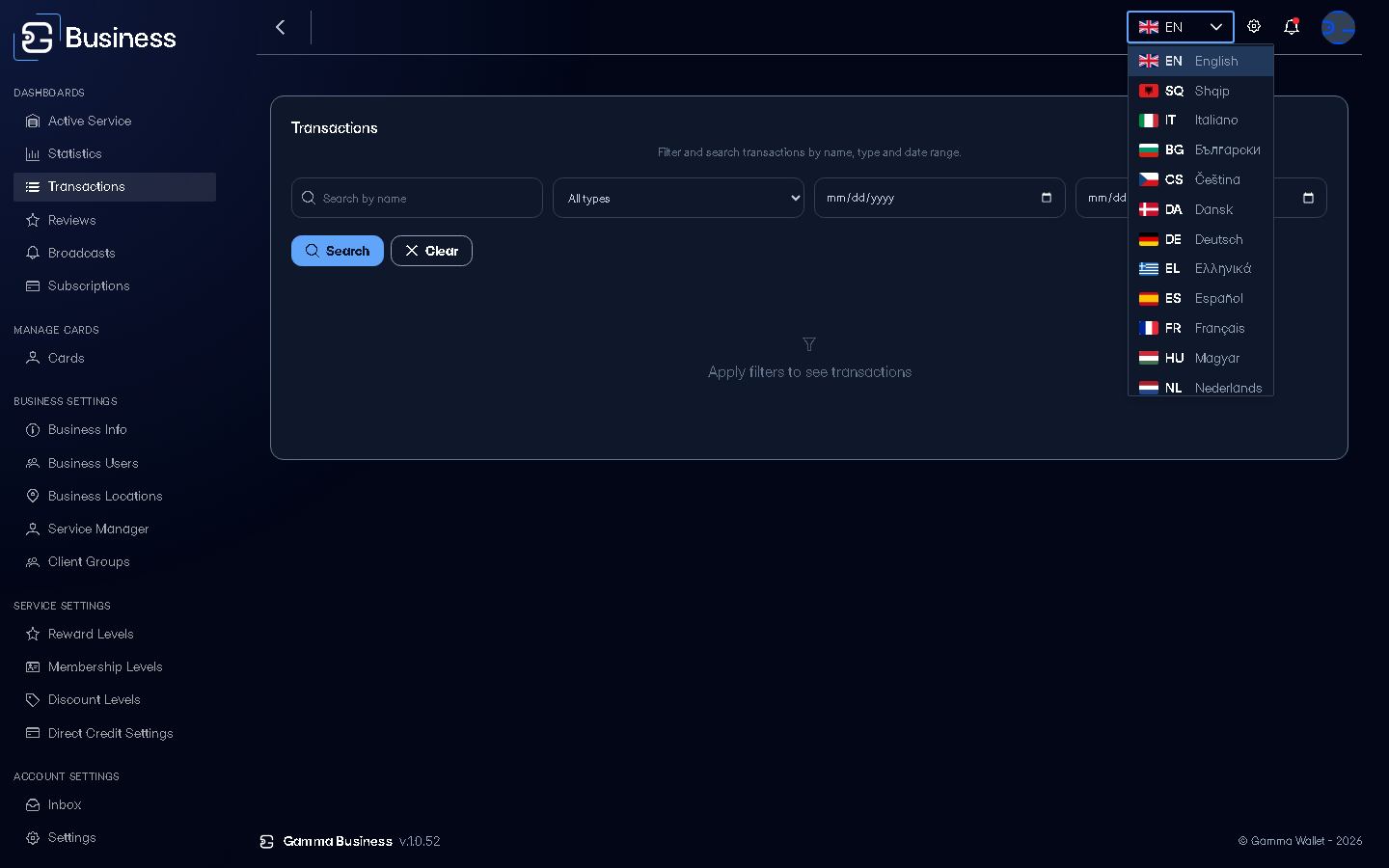Choose Ελληνικά from language list
Screen dimensions: 1389x868
1201,269
